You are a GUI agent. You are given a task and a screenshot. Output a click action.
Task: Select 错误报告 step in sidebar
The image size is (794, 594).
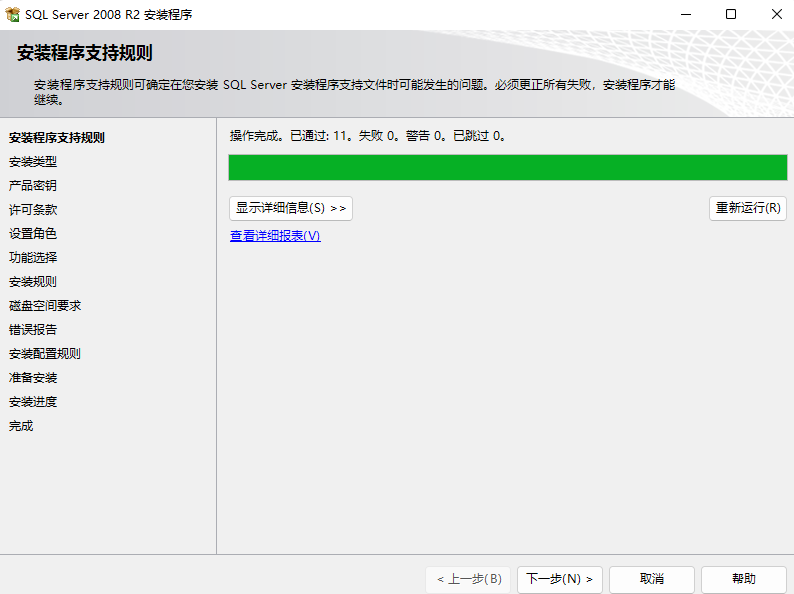point(33,330)
